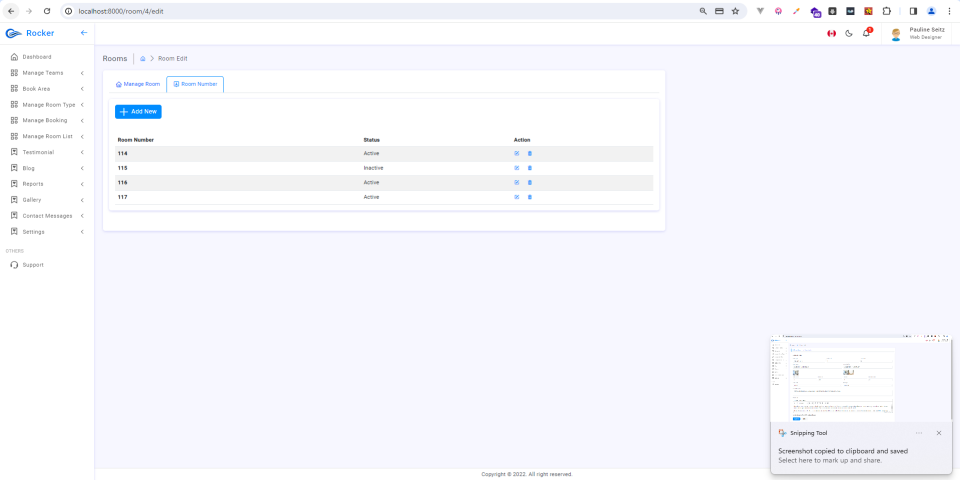Remove room 117 with trash icon
Viewport: 960px width, 480px height.
point(530,197)
